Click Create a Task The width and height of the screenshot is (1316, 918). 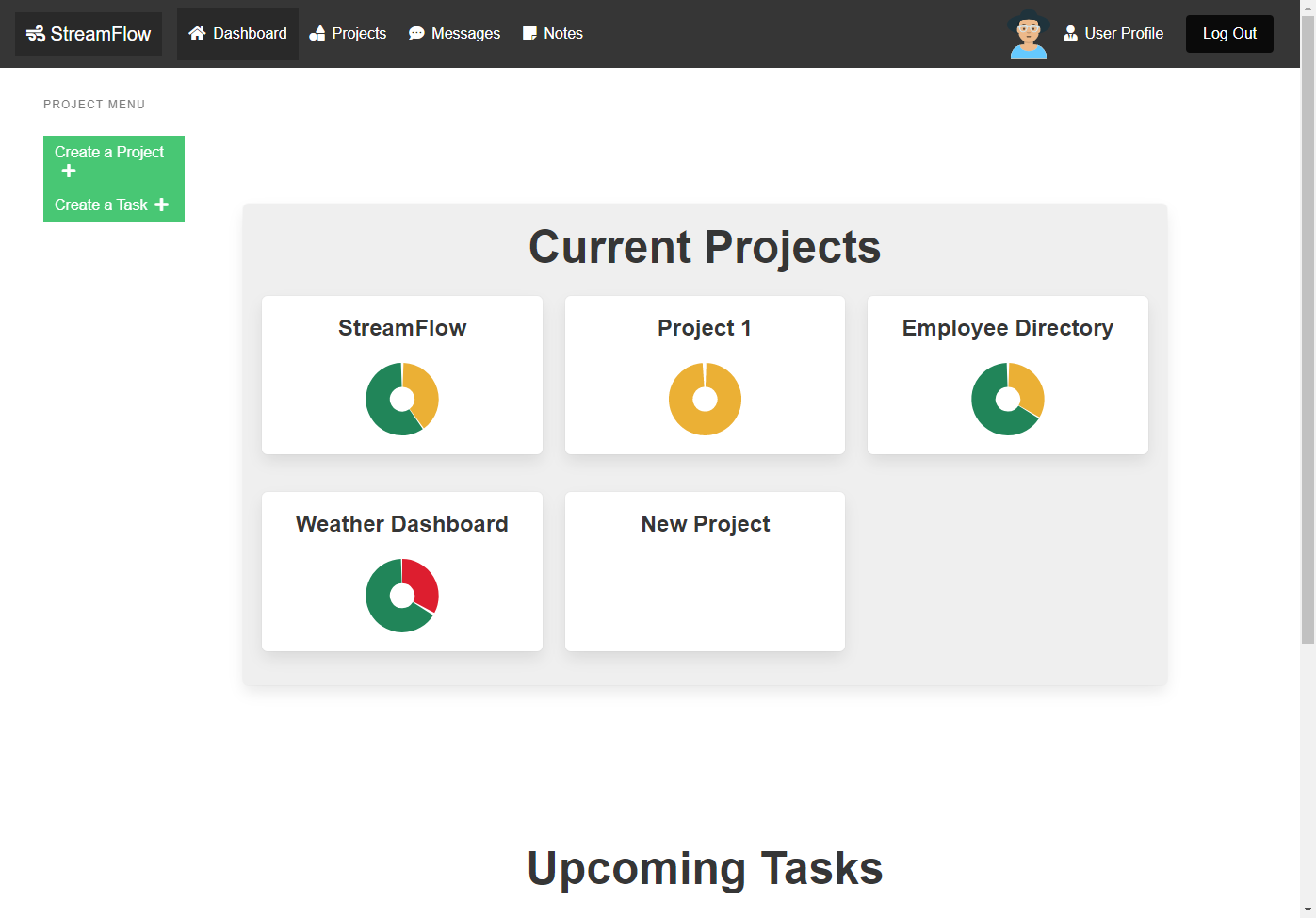tap(114, 205)
